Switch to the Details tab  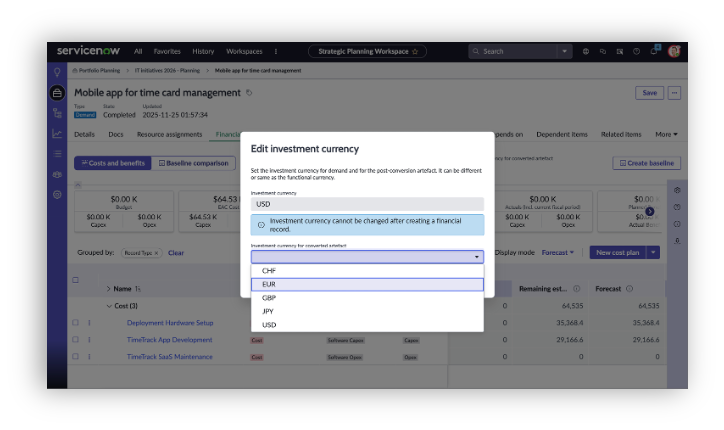(x=84, y=134)
